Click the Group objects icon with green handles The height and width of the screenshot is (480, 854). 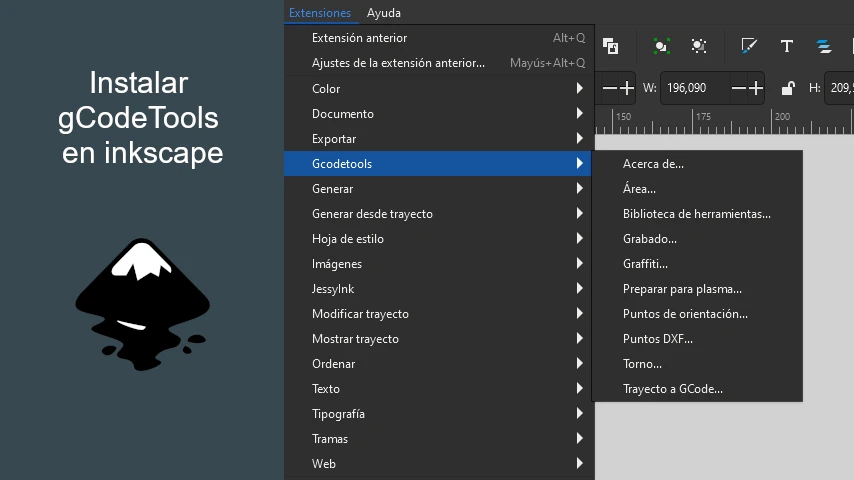pyautogui.click(x=661, y=46)
